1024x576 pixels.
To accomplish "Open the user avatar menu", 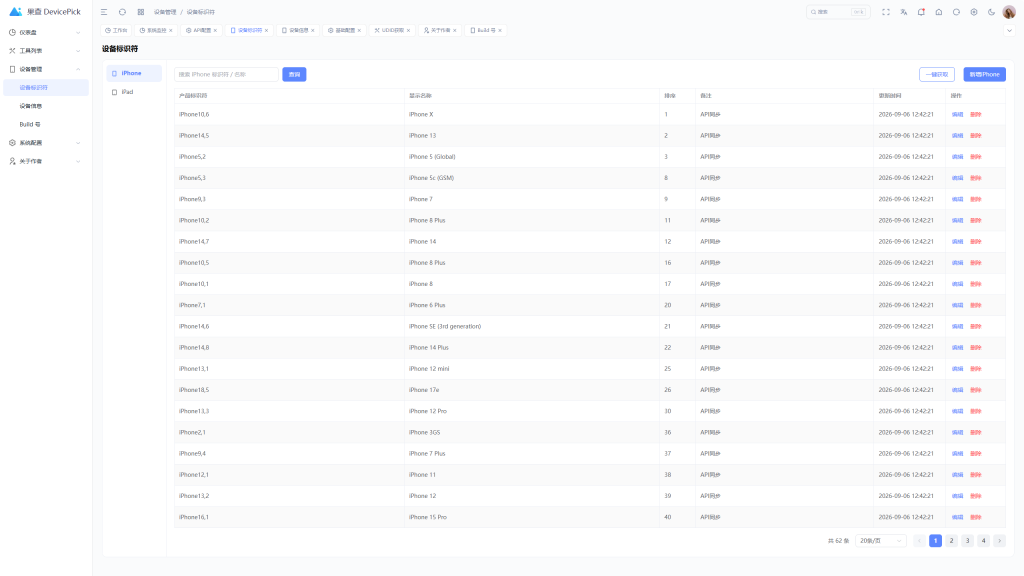I will click(1009, 12).
